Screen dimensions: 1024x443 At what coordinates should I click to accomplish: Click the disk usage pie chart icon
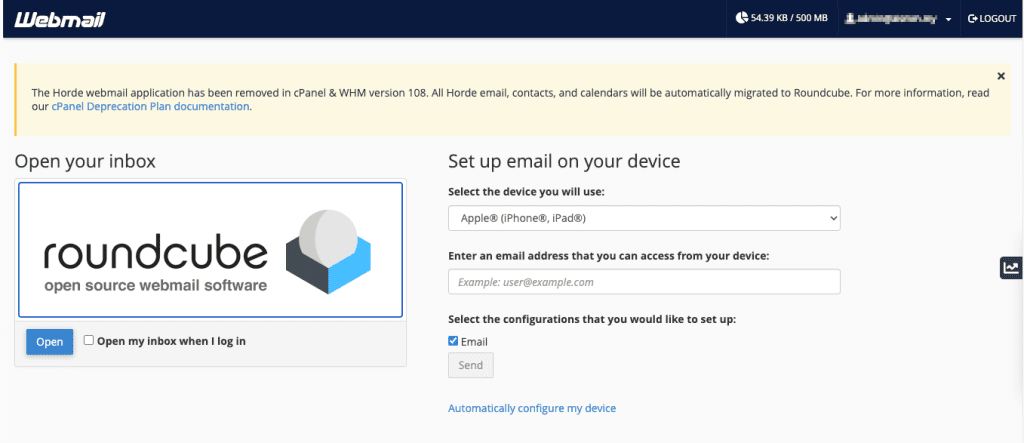click(741, 18)
